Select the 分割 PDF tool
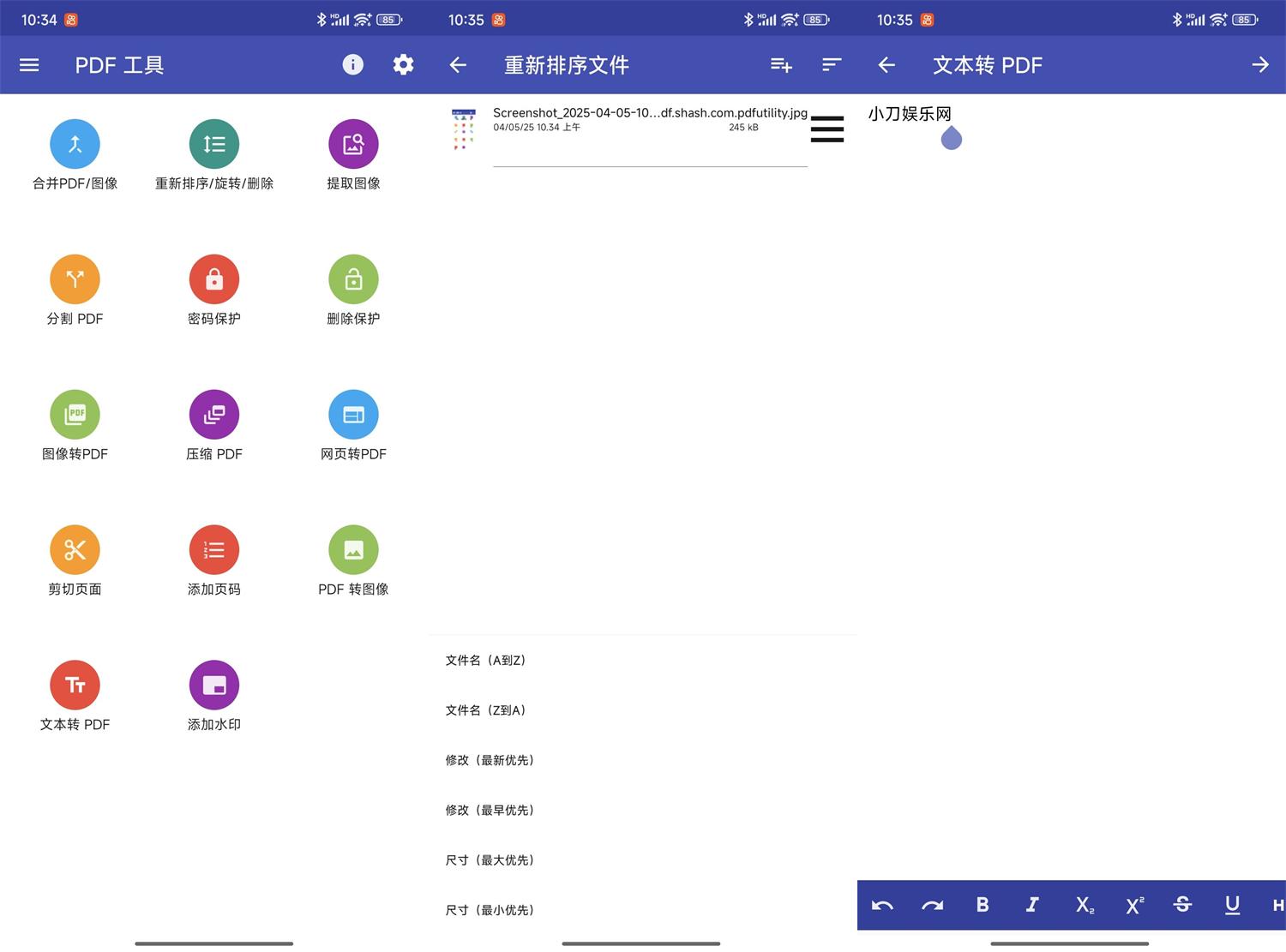1286x952 pixels. coord(75,290)
